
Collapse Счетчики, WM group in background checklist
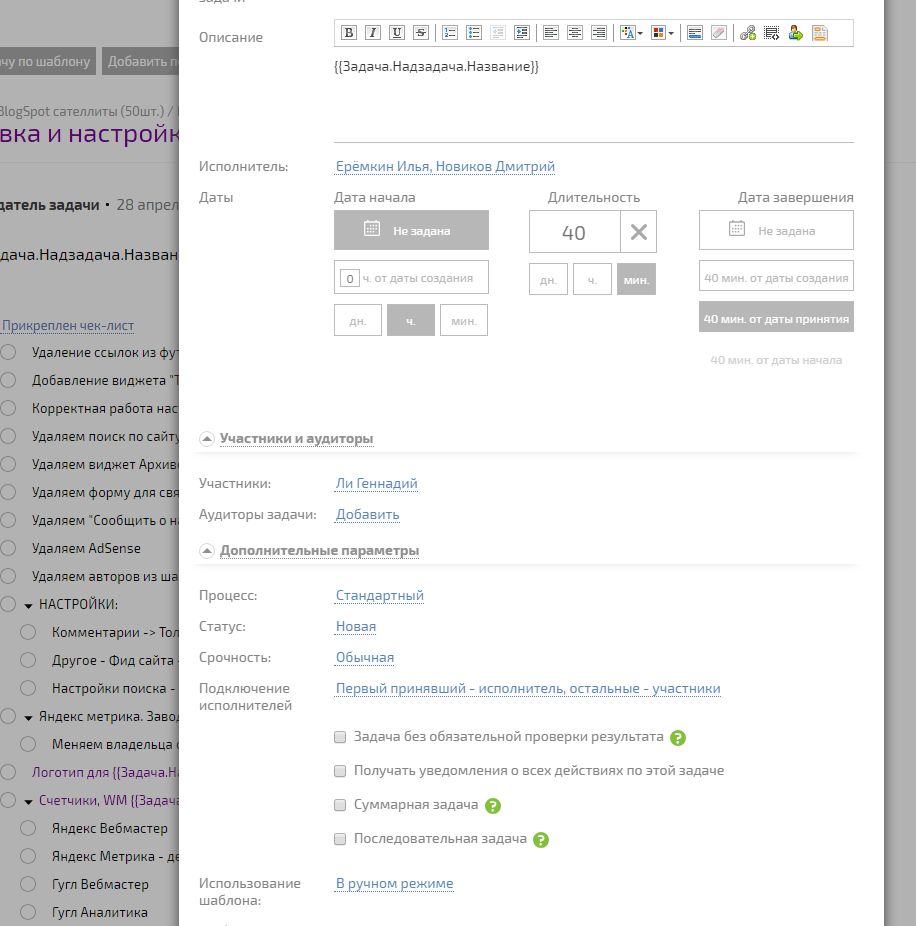click(x=28, y=802)
